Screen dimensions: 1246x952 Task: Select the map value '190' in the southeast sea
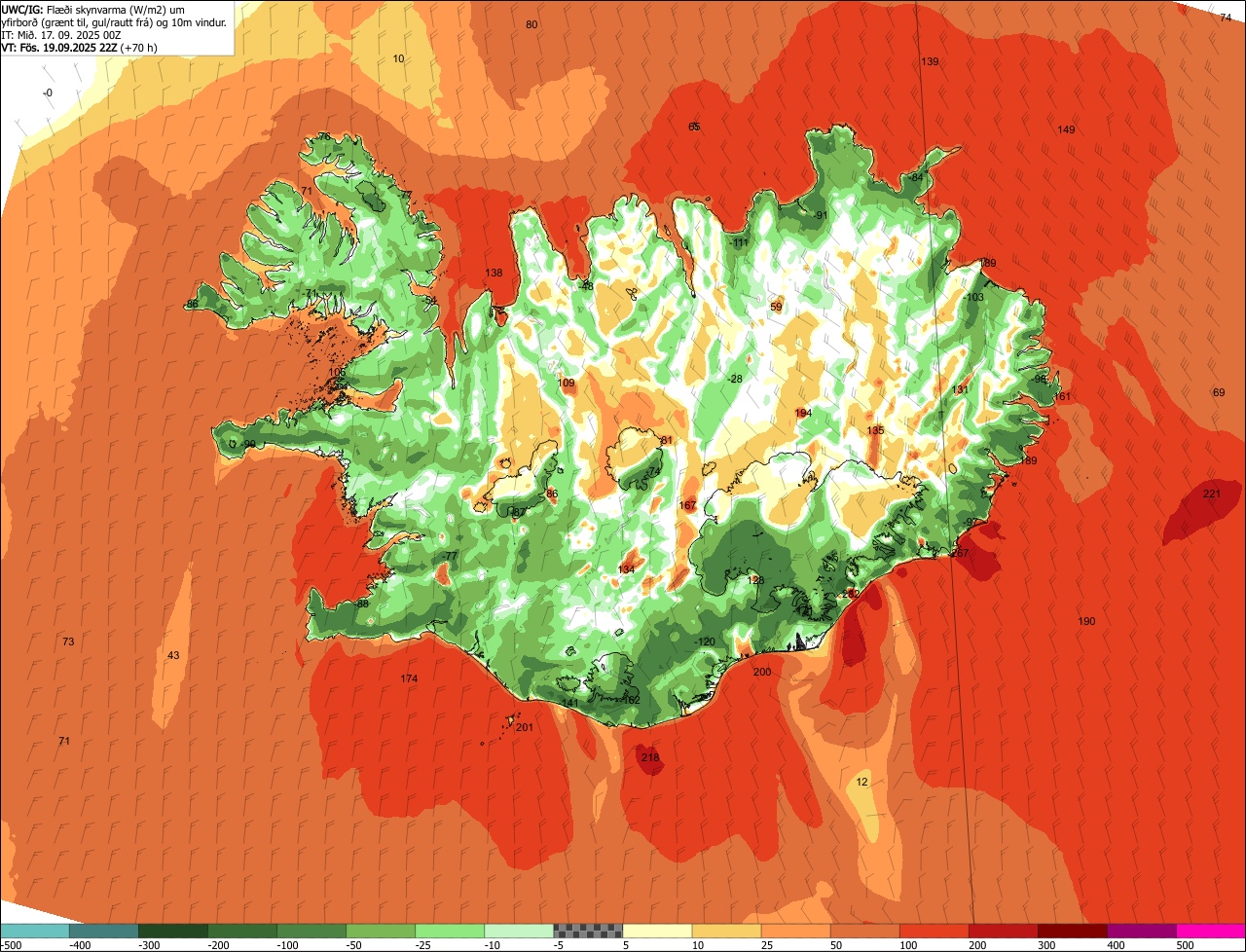(x=1086, y=621)
